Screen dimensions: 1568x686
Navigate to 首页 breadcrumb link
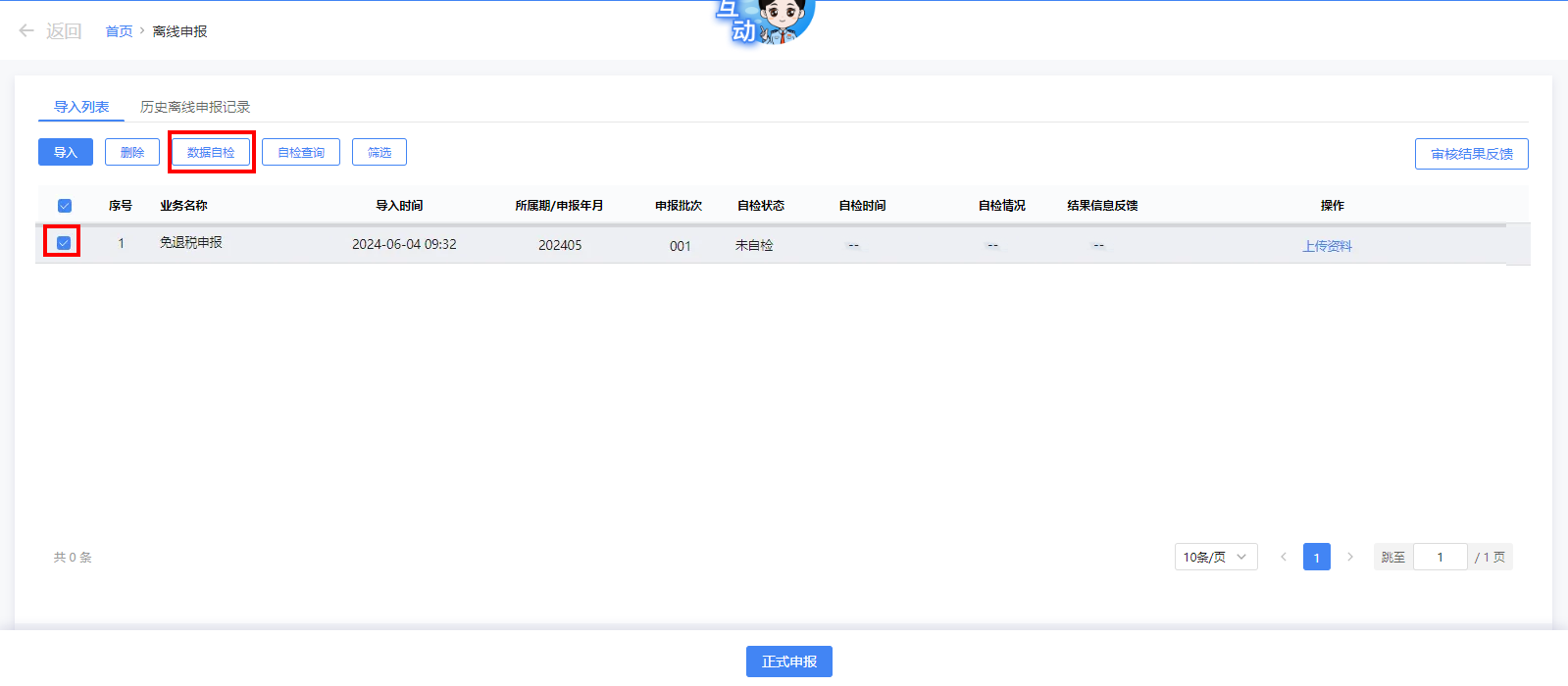[x=119, y=31]
